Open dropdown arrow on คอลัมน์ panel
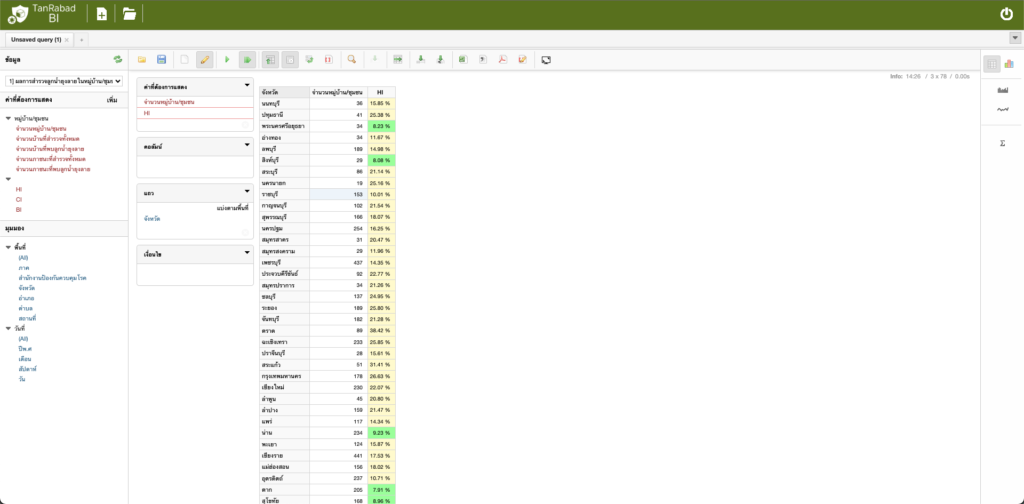1024x504 pixels. (246, 146)
